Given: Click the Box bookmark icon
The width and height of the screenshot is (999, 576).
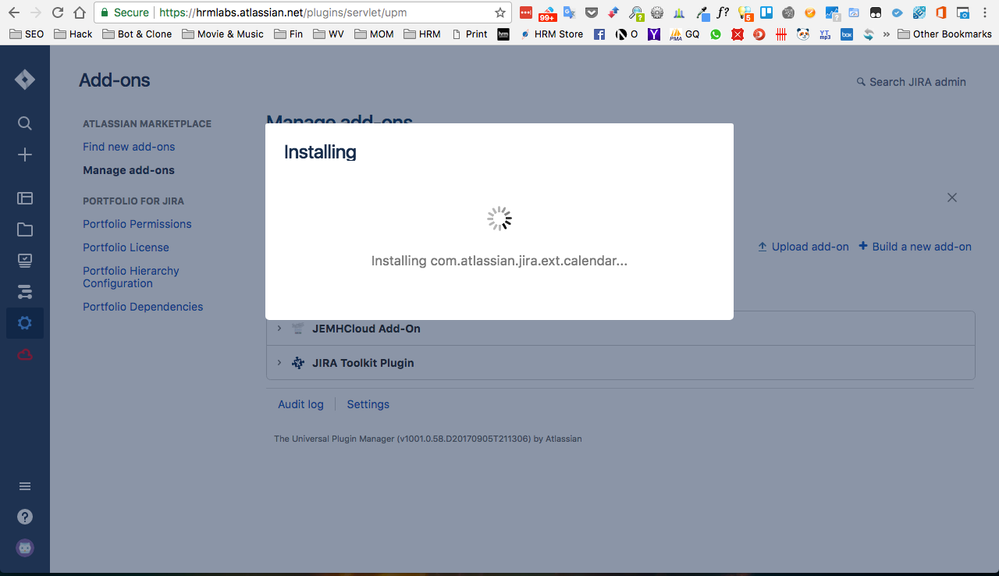Looking at the screenshot, I should (846, 34).
